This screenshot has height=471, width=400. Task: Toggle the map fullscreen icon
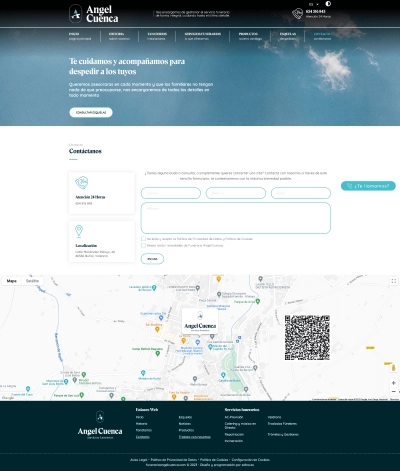point(394,281)
